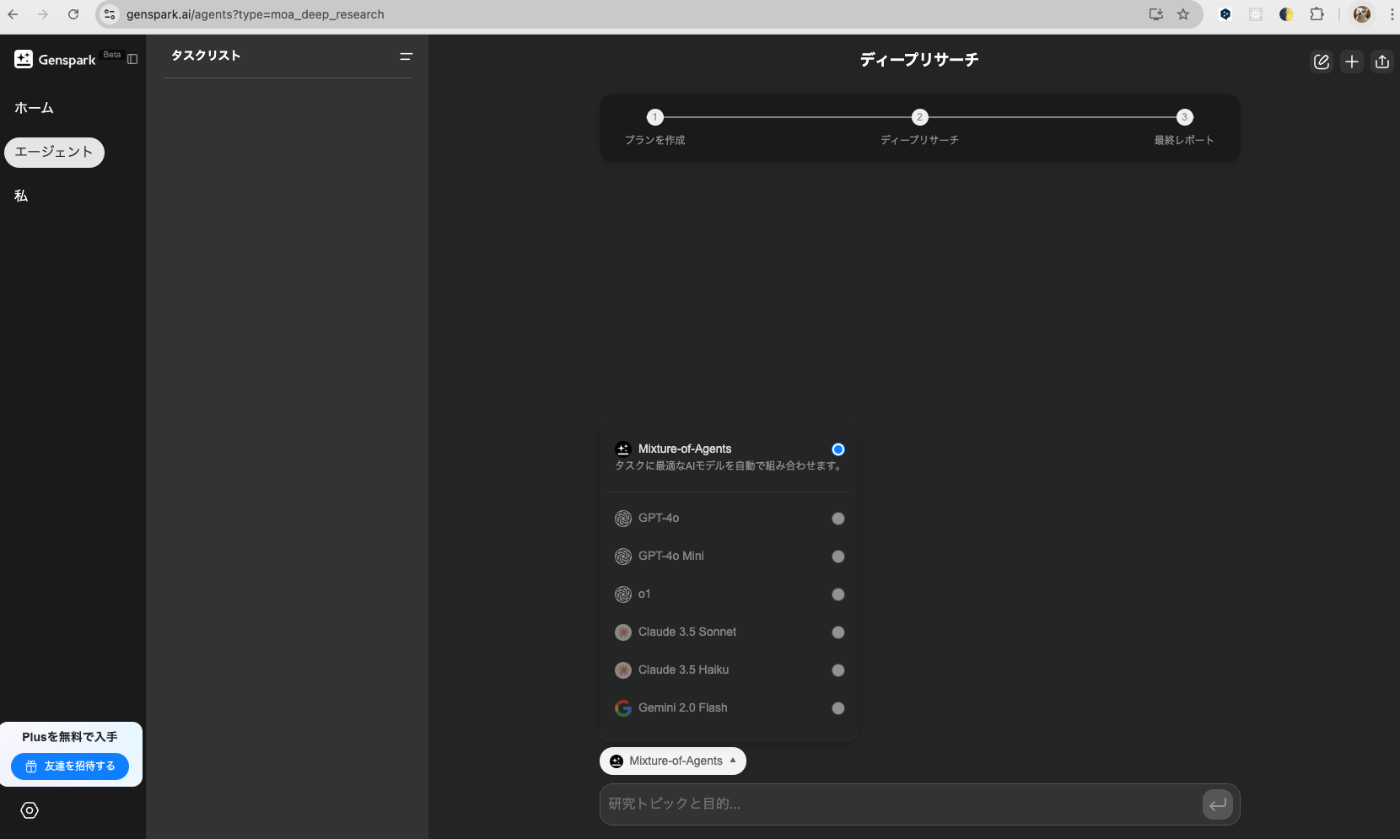Open the エージェント sidebar item
Screen dimensions: 1400x839
tap(54, 152)
